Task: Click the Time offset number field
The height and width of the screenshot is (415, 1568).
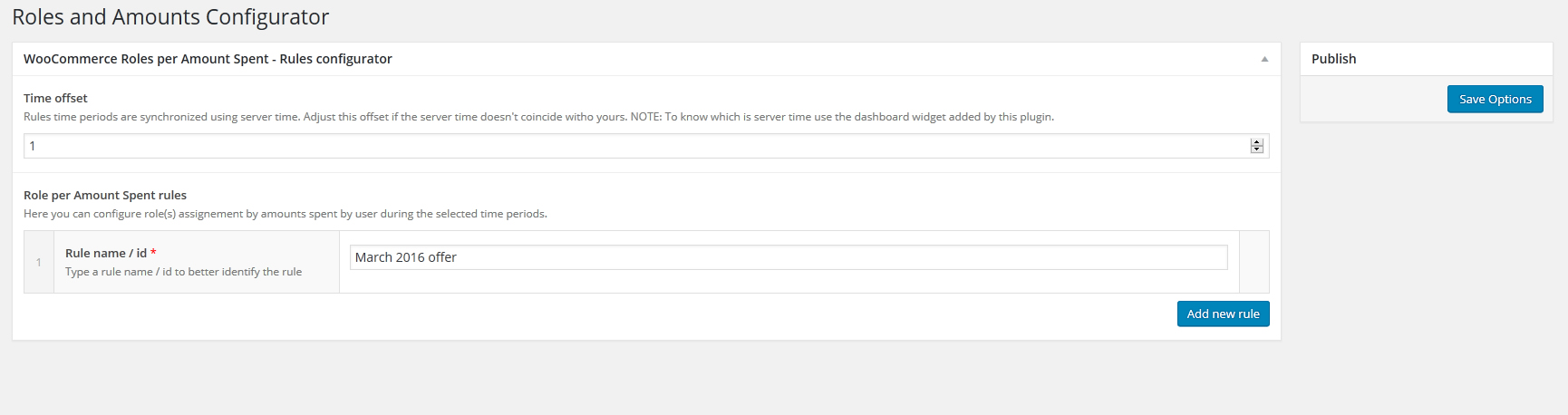Action: click(634, 146)
